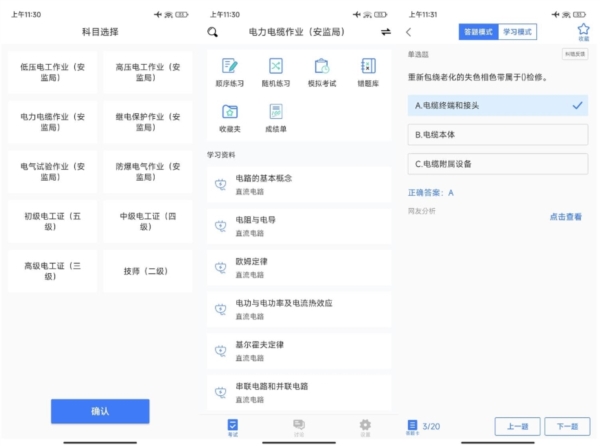Open the 成绩单 score report icon
The width and height of the screenshot is (600, 446).
[x=276, y=112]
